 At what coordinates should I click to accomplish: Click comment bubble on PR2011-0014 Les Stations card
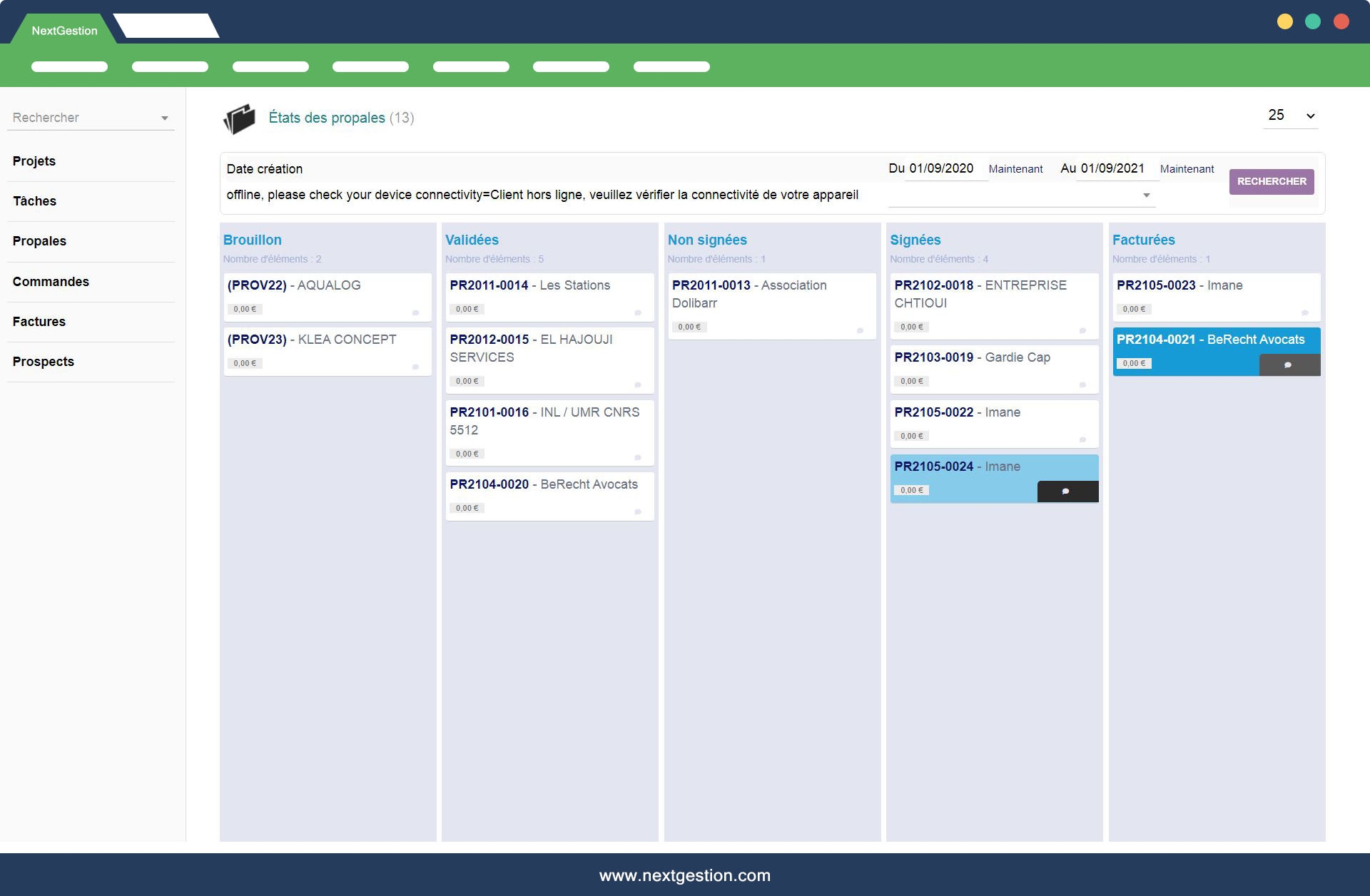pos(638,312)
